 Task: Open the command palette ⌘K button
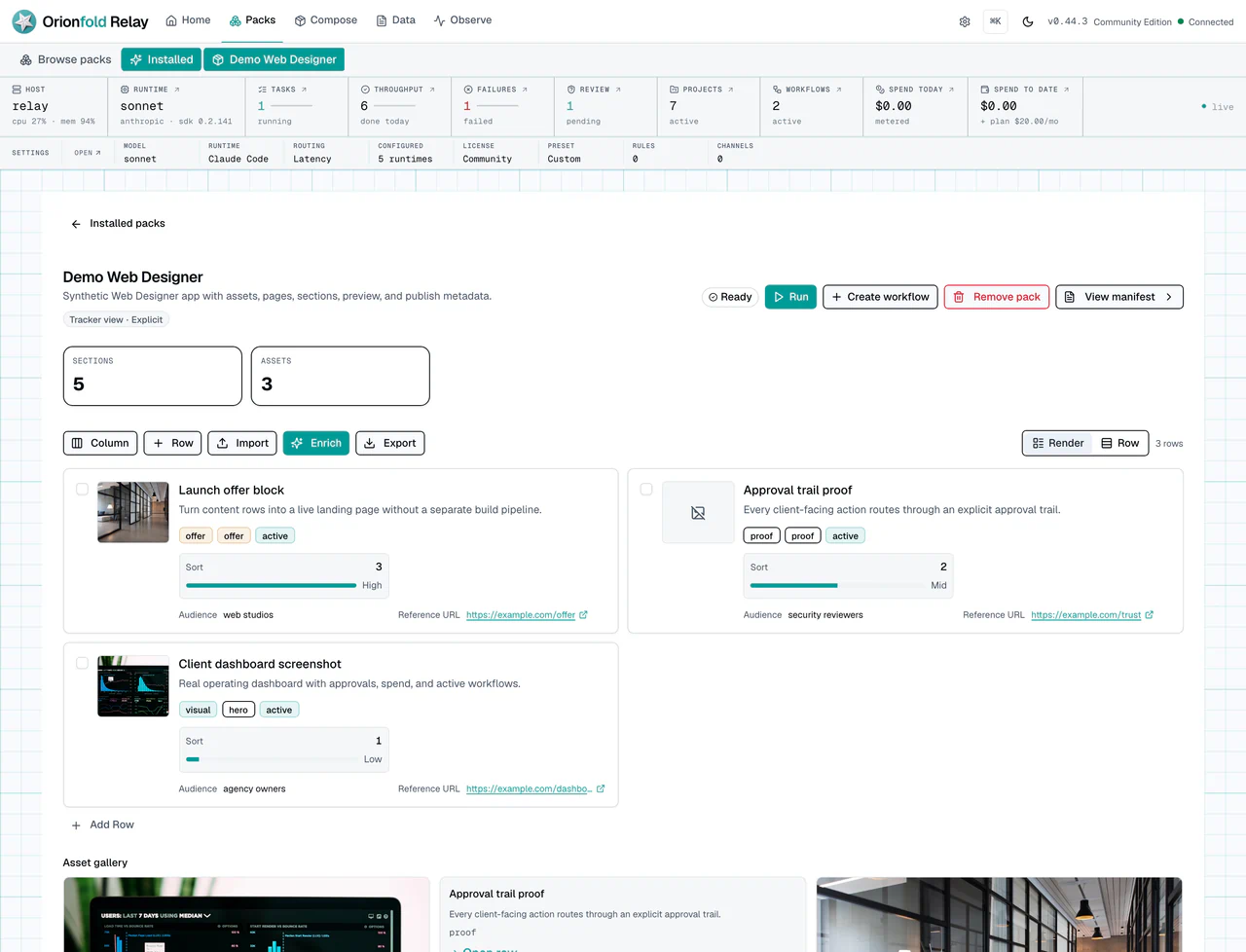(996, 21)
